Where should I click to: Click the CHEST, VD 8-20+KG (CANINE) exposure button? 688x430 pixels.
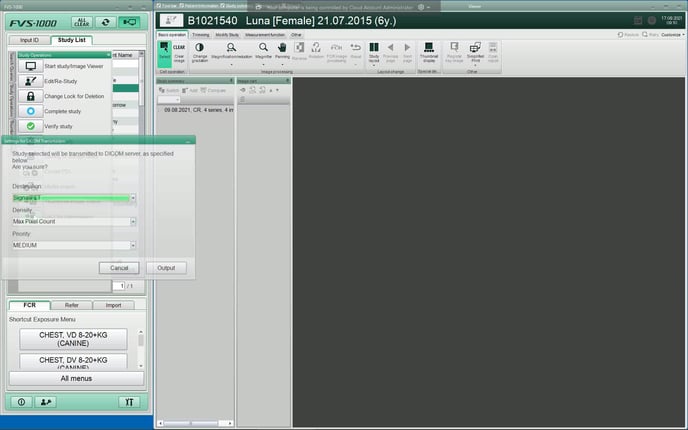pos(74,338)
